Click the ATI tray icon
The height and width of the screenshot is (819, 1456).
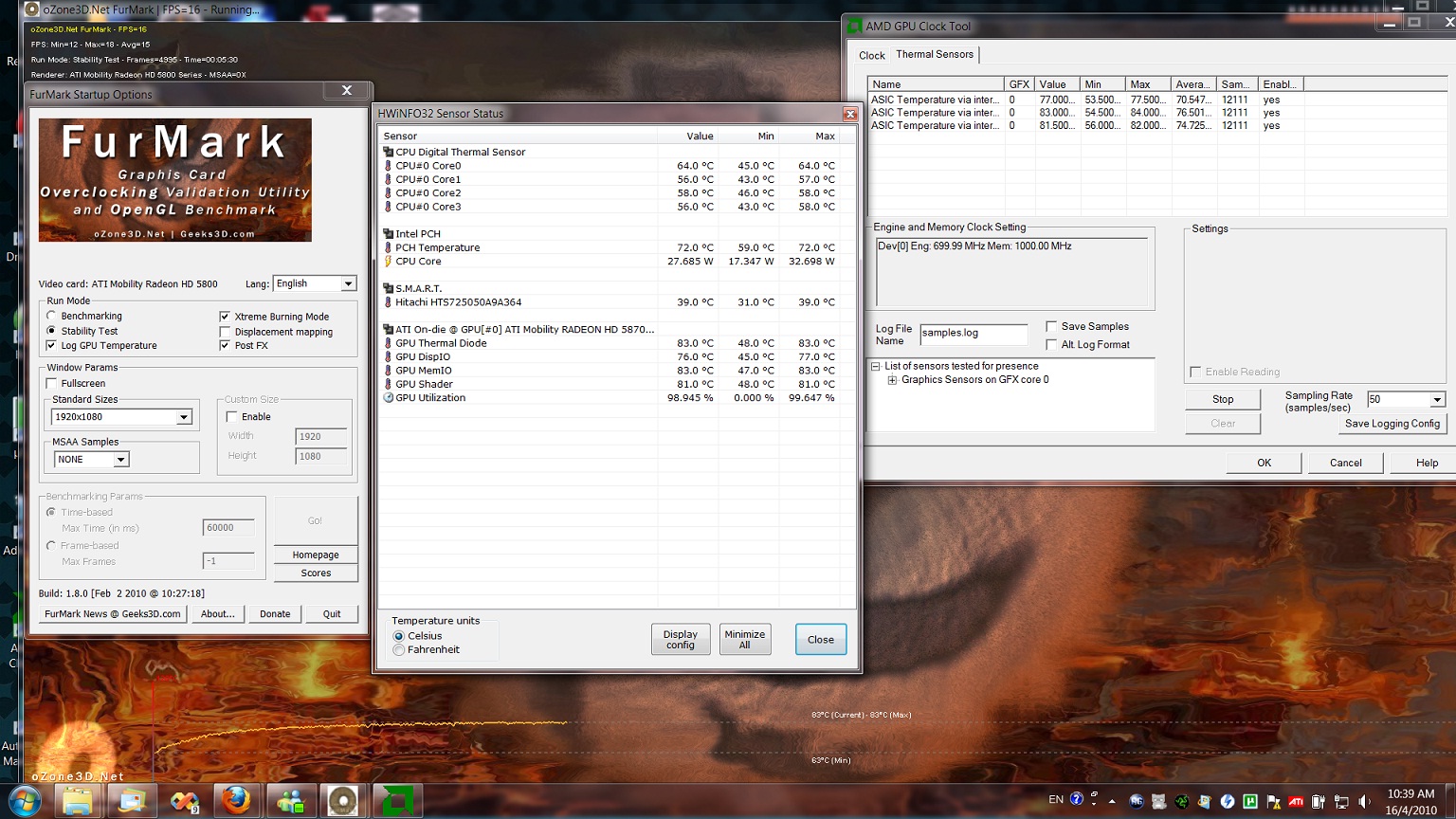coord(1296,802)
